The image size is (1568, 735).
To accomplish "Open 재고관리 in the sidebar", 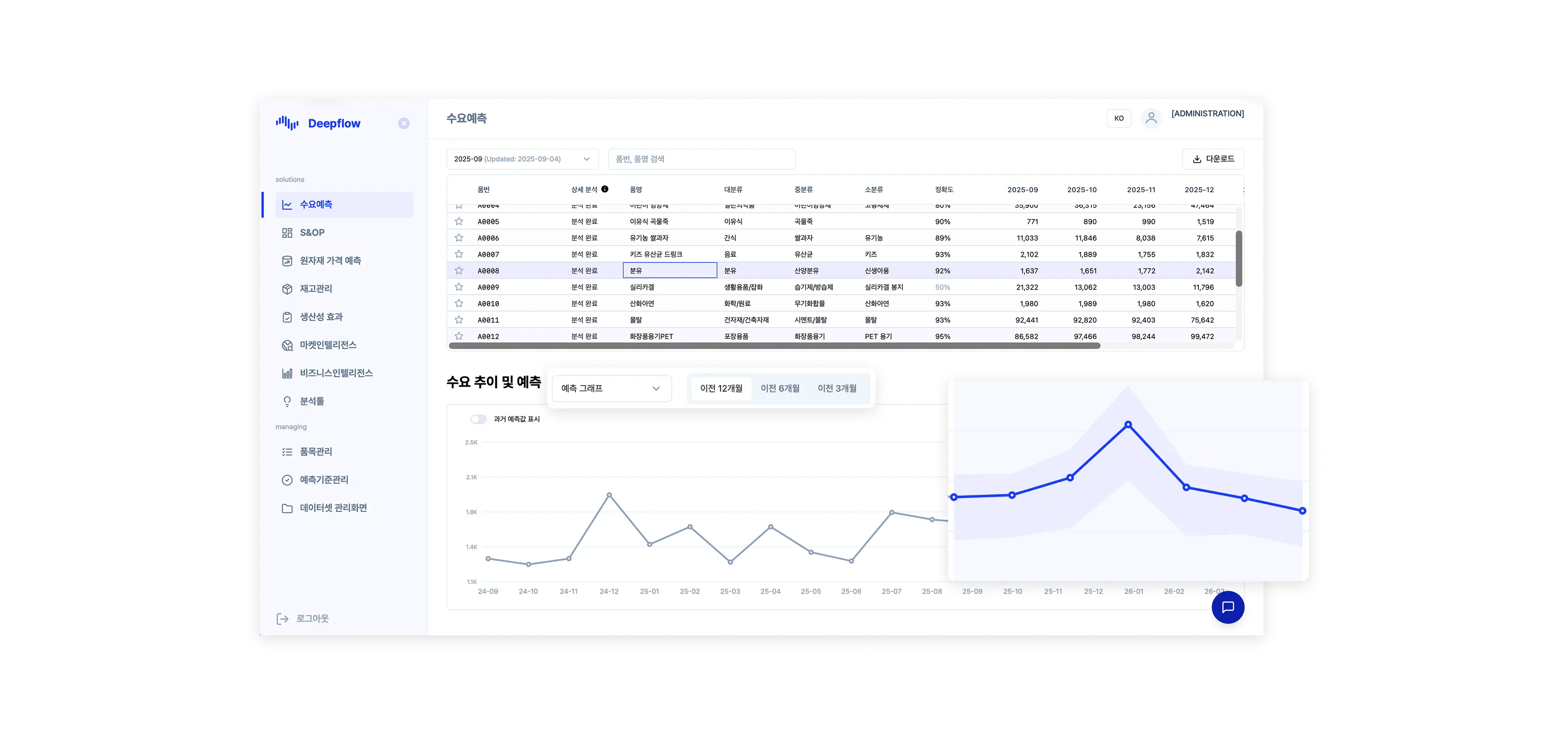I will [344, 288].
